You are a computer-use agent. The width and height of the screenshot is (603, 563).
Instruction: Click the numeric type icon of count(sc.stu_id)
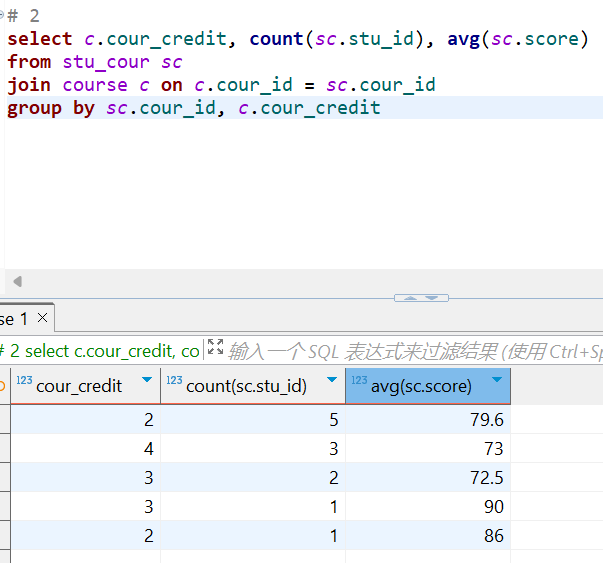point(174,381)
